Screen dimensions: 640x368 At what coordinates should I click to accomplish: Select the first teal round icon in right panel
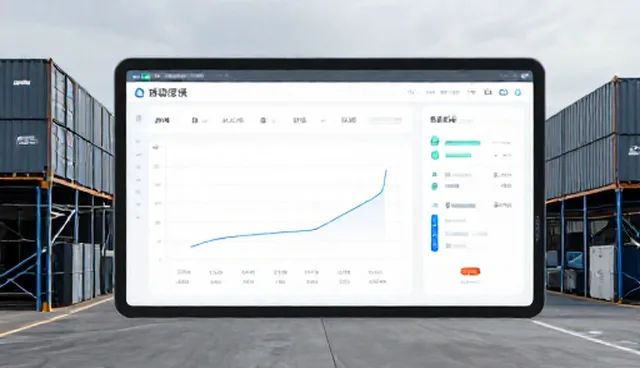[x=435, y=142]
